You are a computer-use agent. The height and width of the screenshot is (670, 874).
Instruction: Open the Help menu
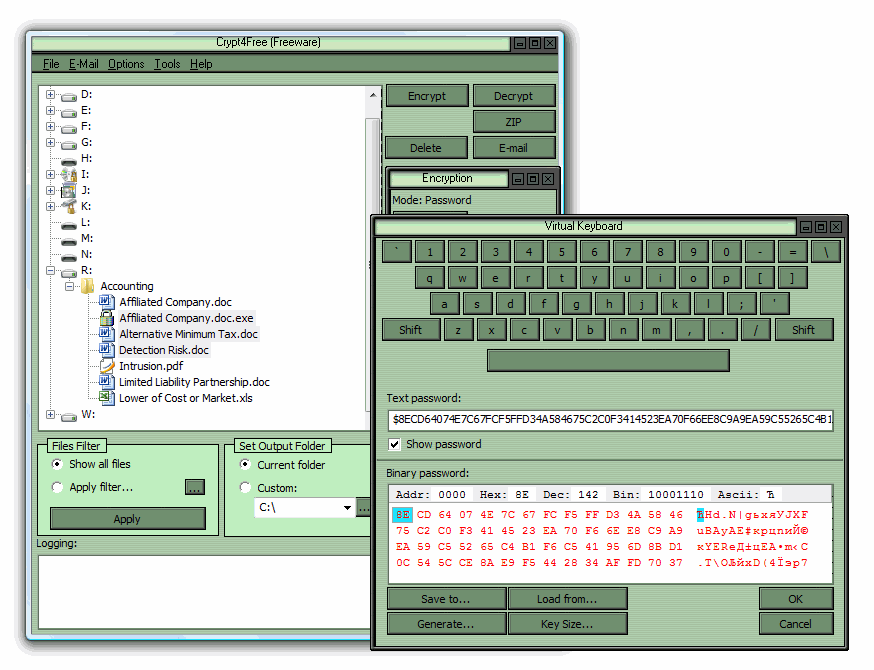tap(201, 64)
